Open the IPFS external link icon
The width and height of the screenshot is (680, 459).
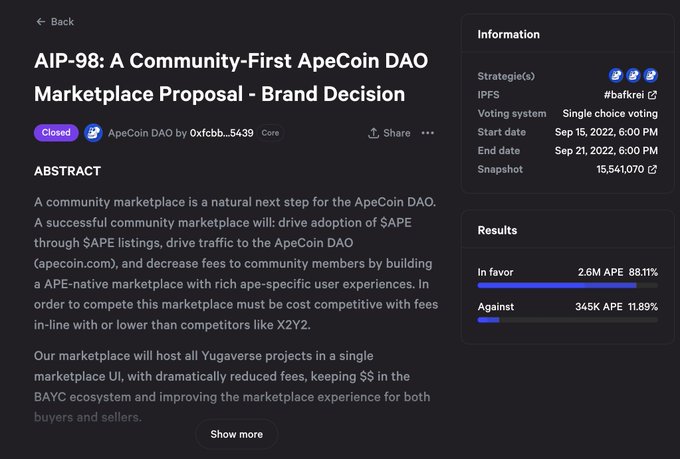tap(652, 95)
